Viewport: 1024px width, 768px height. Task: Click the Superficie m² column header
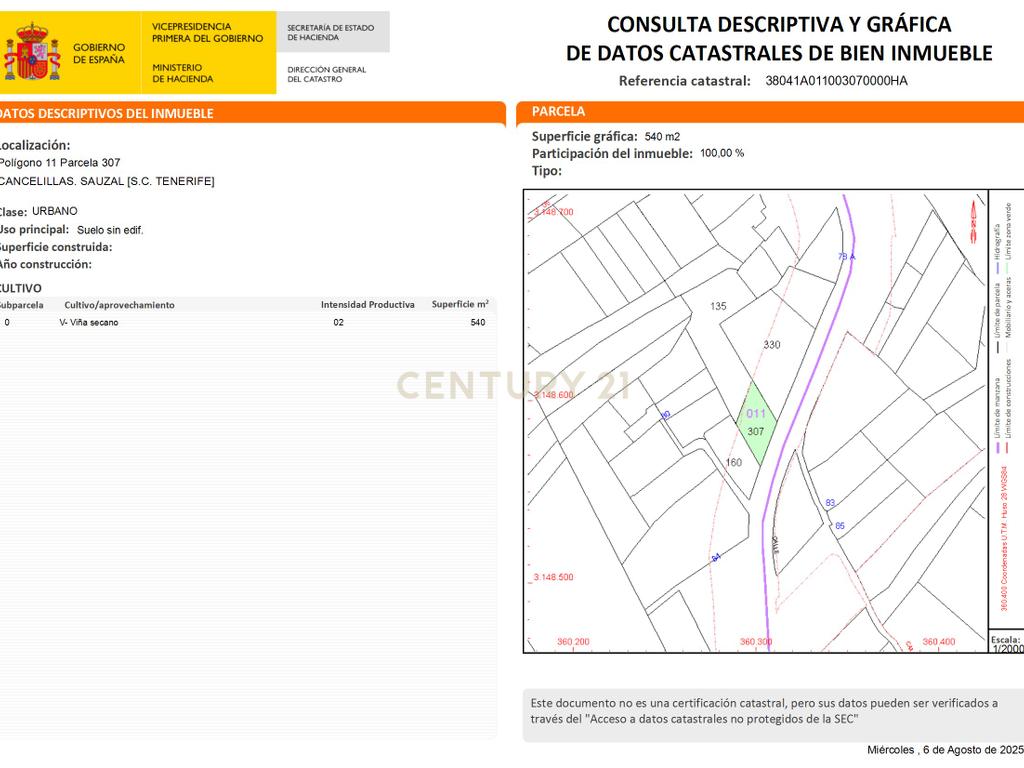(x=460, y=304)
